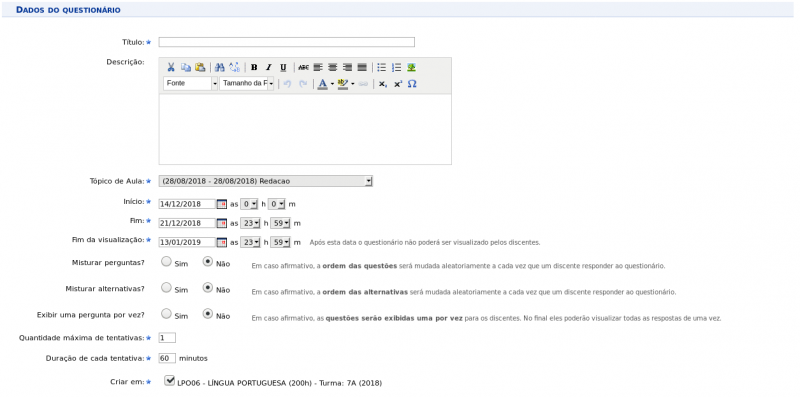Open the Tamanho da Fonte size dropdown

(247, 84)
